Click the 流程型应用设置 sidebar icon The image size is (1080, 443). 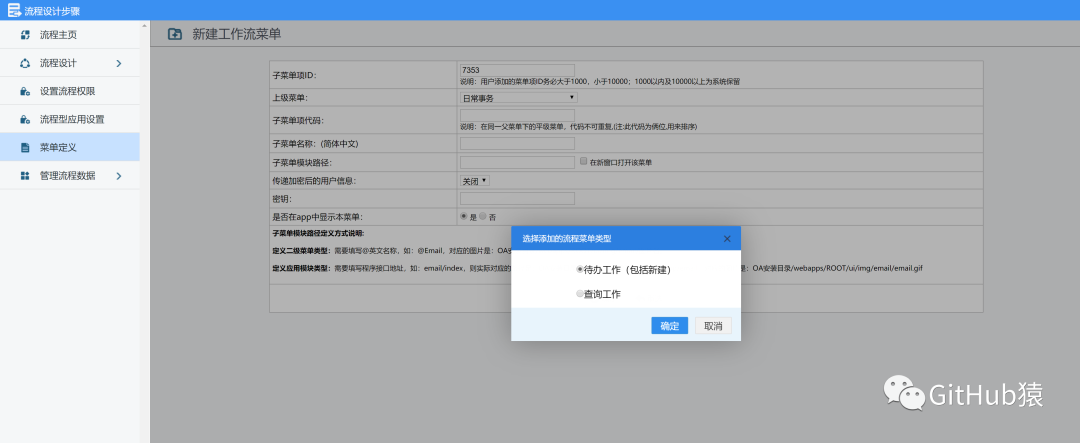(x=25, y=119)
